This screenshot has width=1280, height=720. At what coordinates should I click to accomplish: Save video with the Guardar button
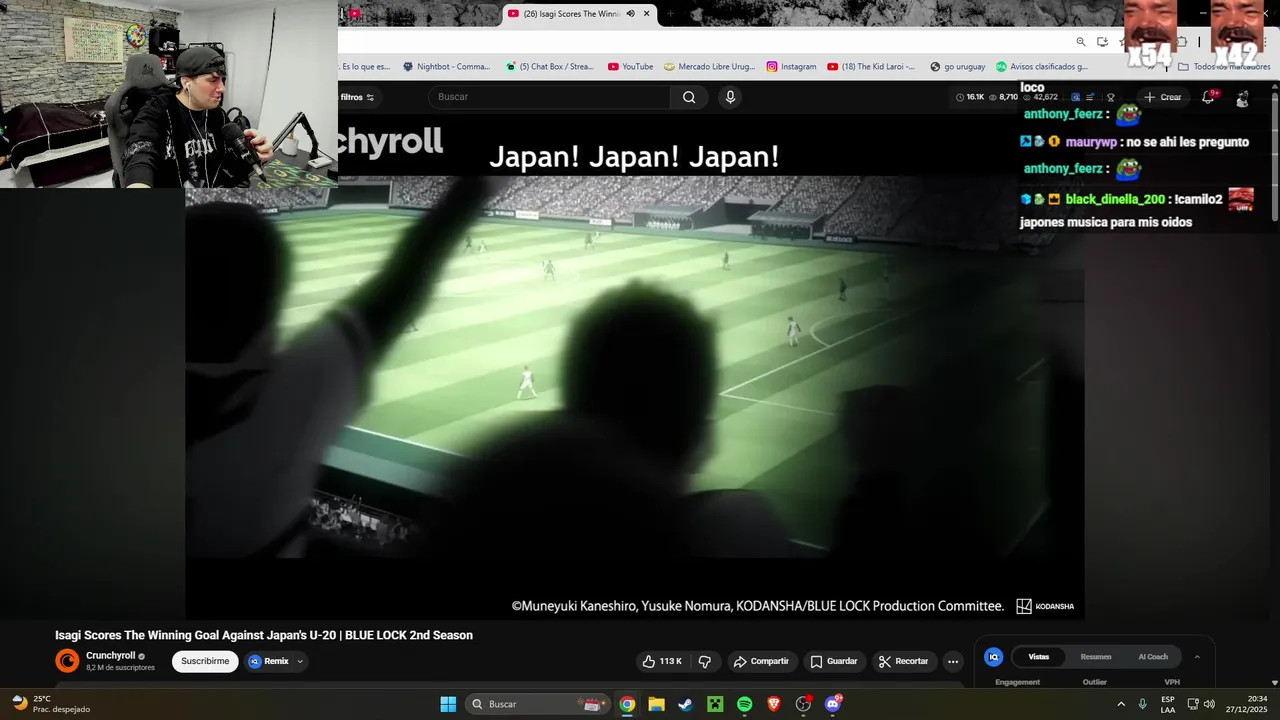[x=834, y=661]
